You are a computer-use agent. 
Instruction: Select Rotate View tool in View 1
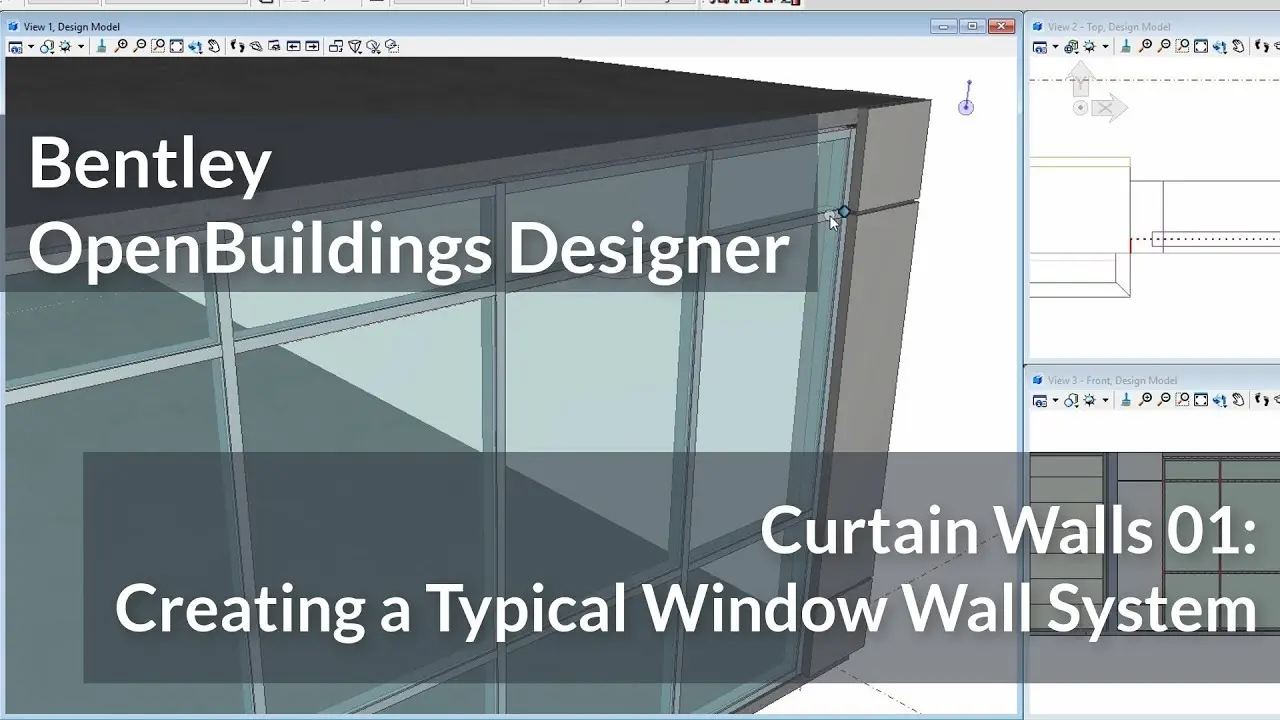196,46
